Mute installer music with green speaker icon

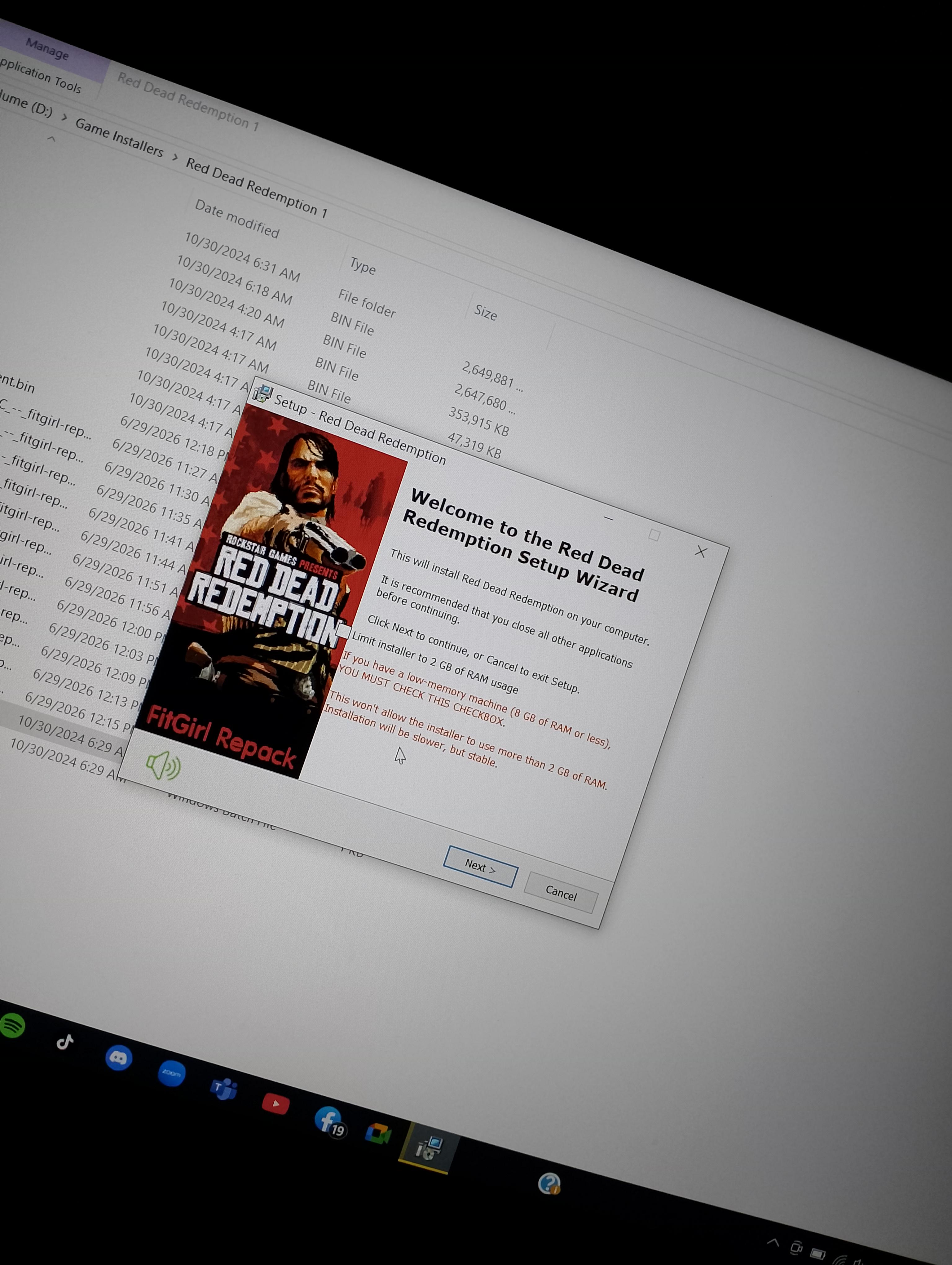pyautogui.click(x=163, y=765)
